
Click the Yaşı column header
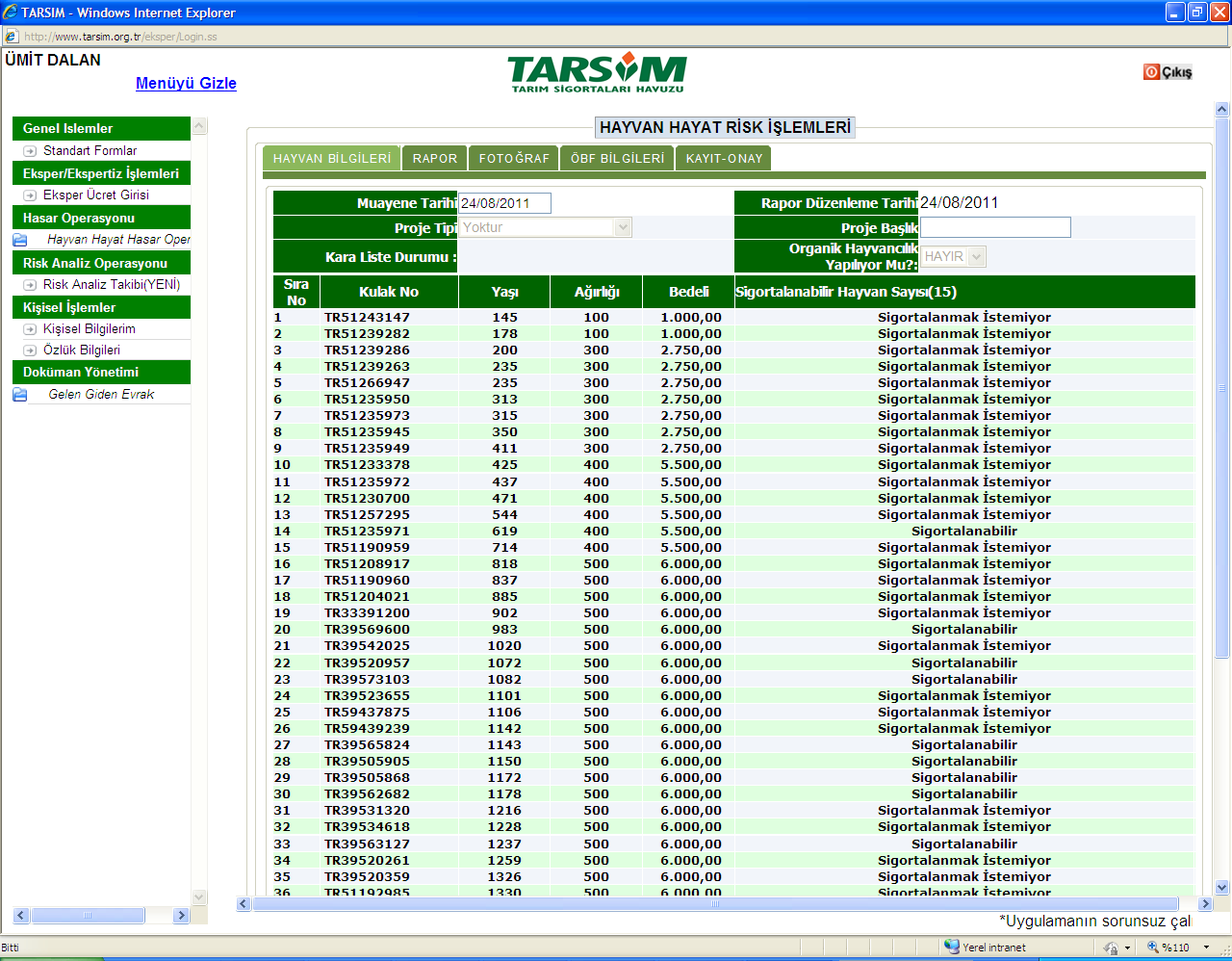(504, 292)
